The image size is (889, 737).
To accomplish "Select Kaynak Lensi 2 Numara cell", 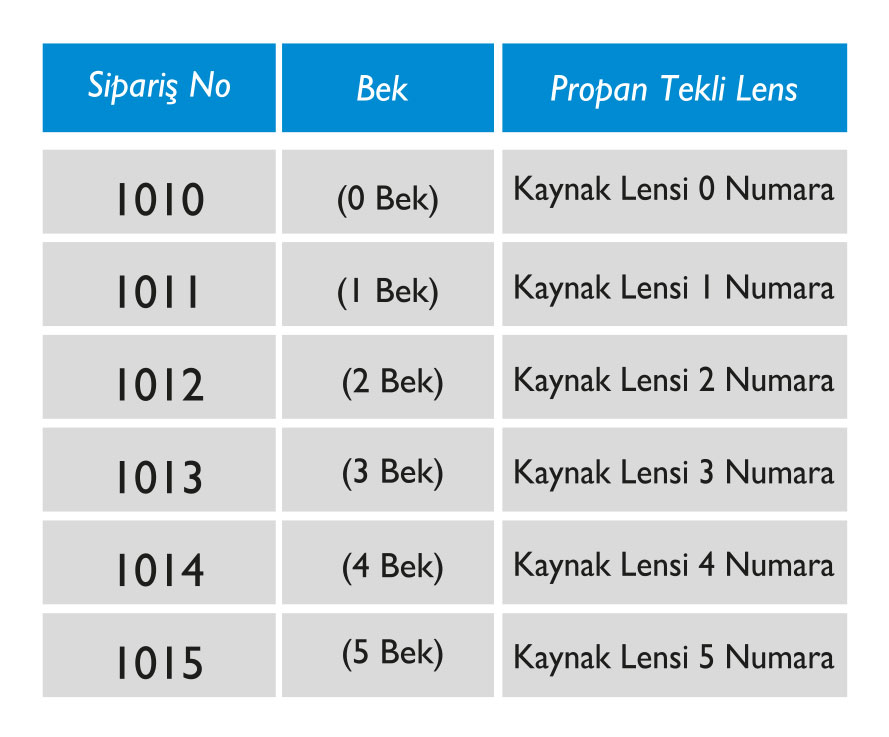I will (x=674, y=381).
